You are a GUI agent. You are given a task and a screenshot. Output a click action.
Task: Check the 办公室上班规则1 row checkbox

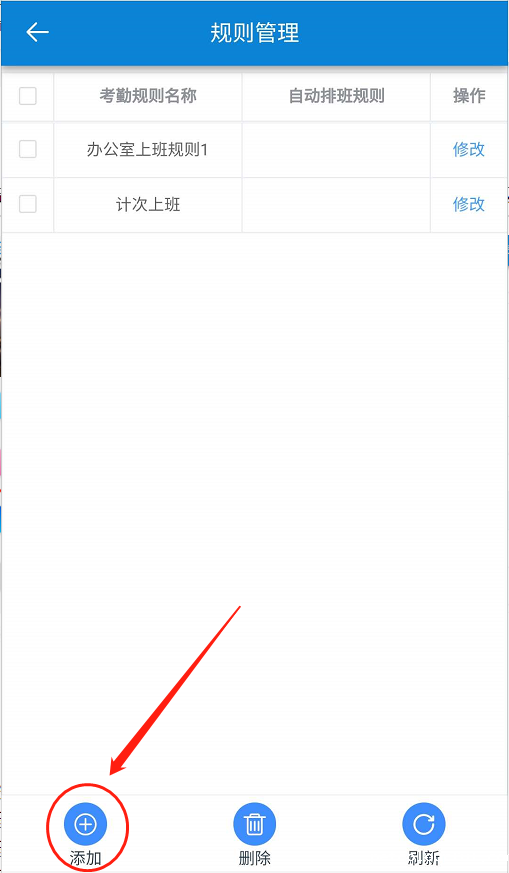[x=28, y=149]
